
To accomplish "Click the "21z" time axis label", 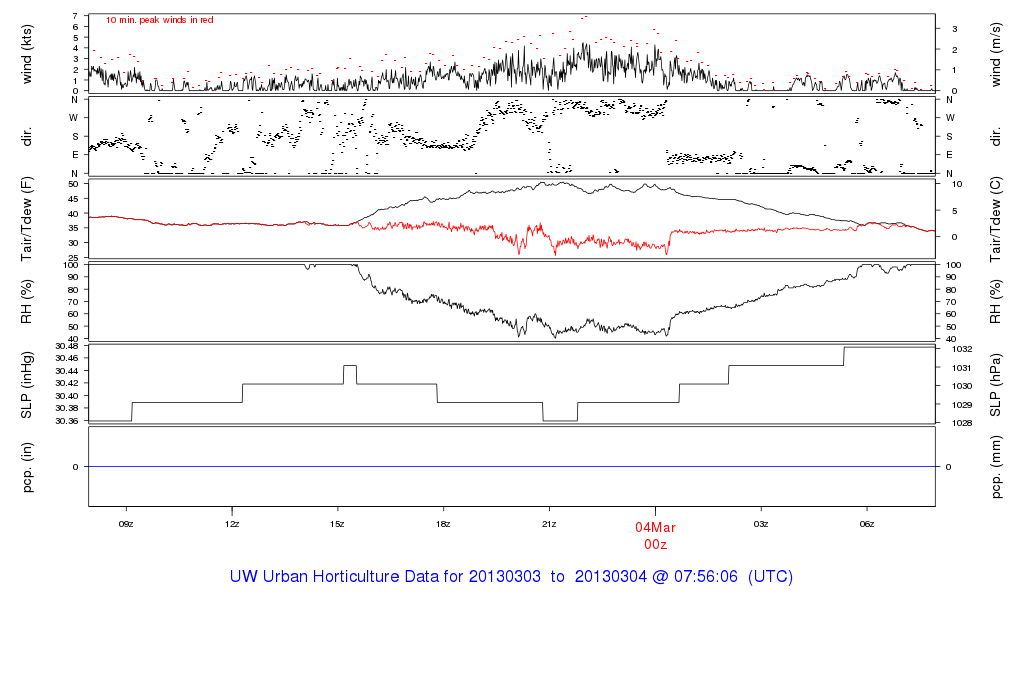I will pyautogui.click(x=549, y=524).
